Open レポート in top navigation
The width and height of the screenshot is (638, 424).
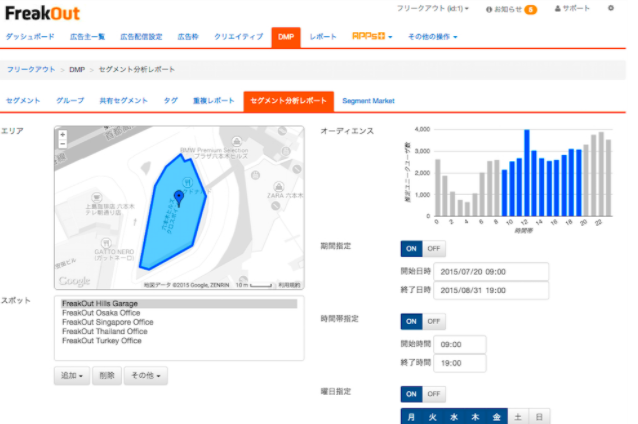(323, 37)
